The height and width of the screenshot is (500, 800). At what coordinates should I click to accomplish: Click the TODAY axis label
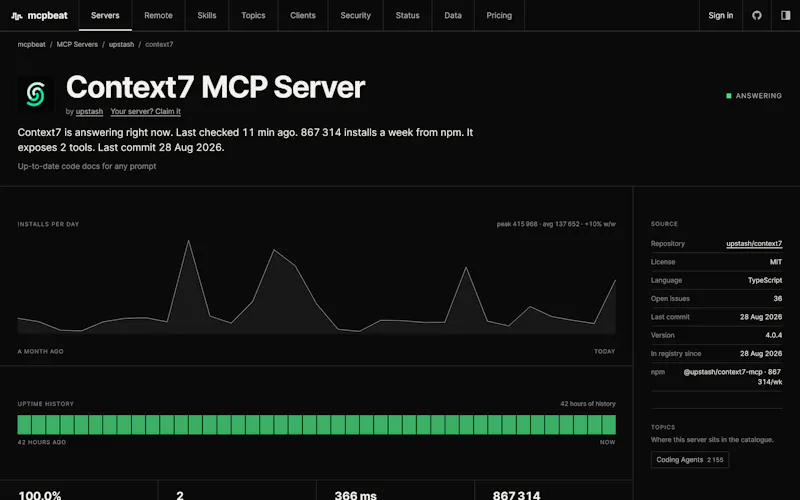click(605, 352)
